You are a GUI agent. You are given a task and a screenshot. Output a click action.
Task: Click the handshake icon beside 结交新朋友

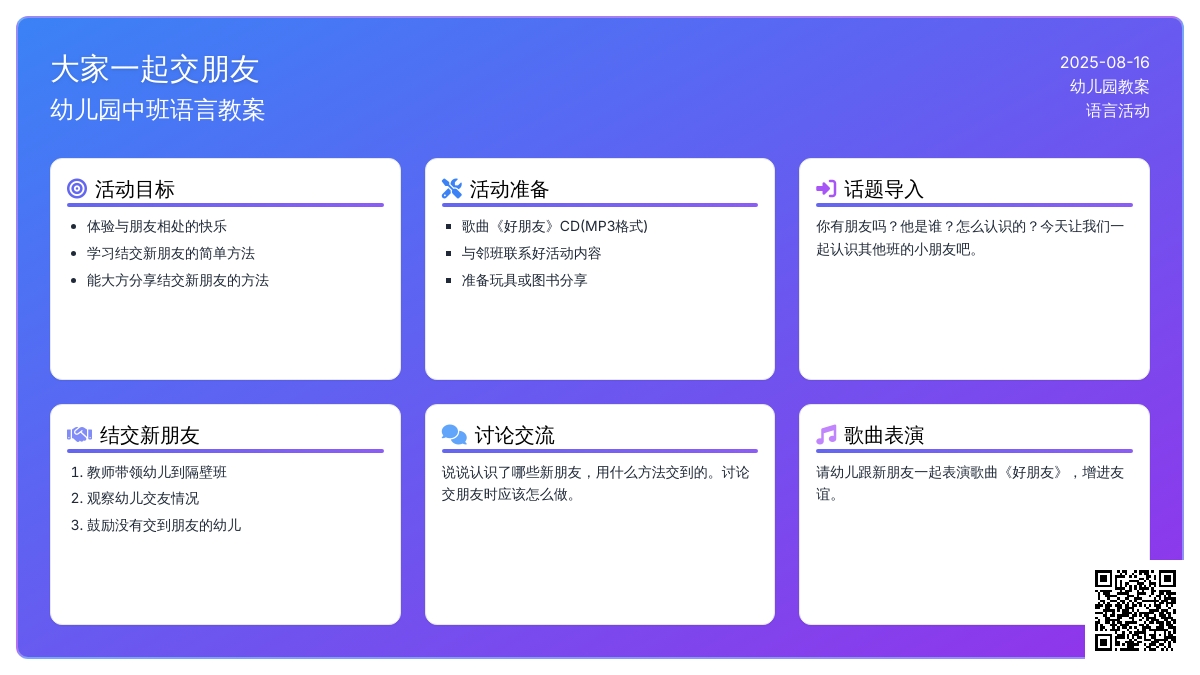pos(79,435)
